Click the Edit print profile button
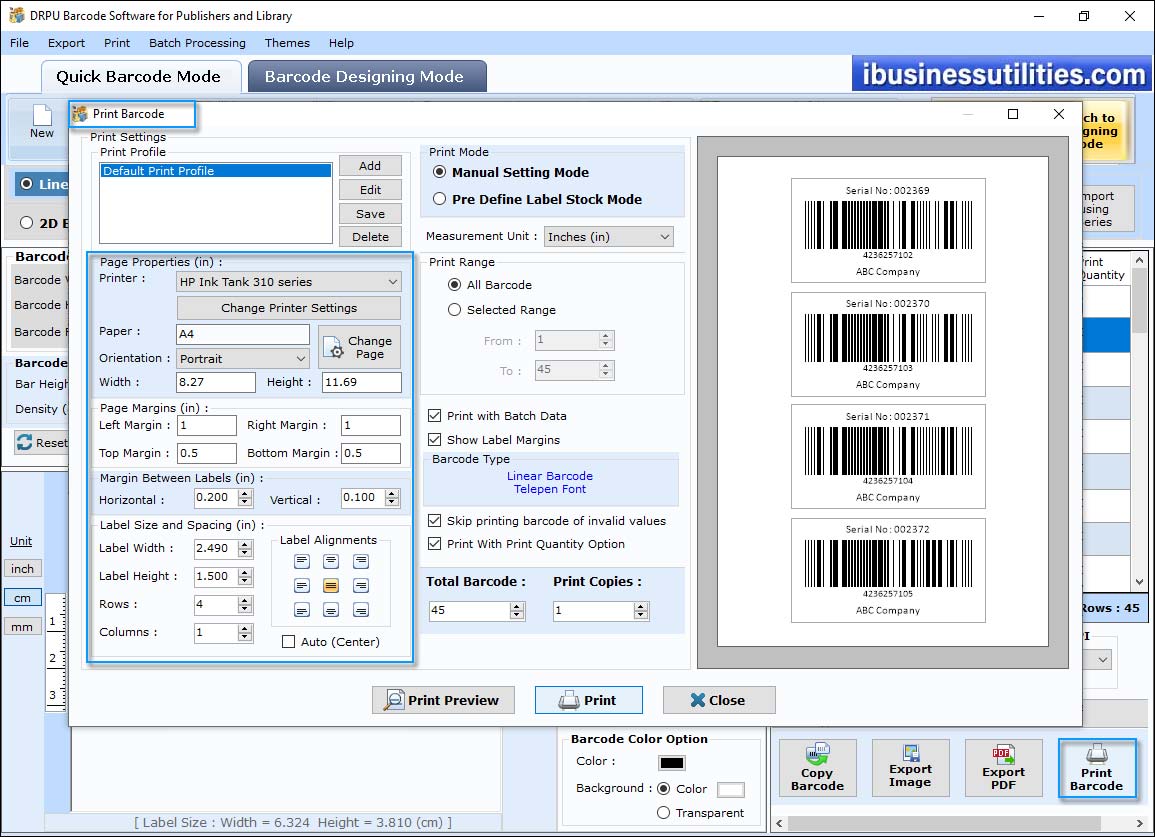This screenshot has height=837, width=1155. click(371, 189)
